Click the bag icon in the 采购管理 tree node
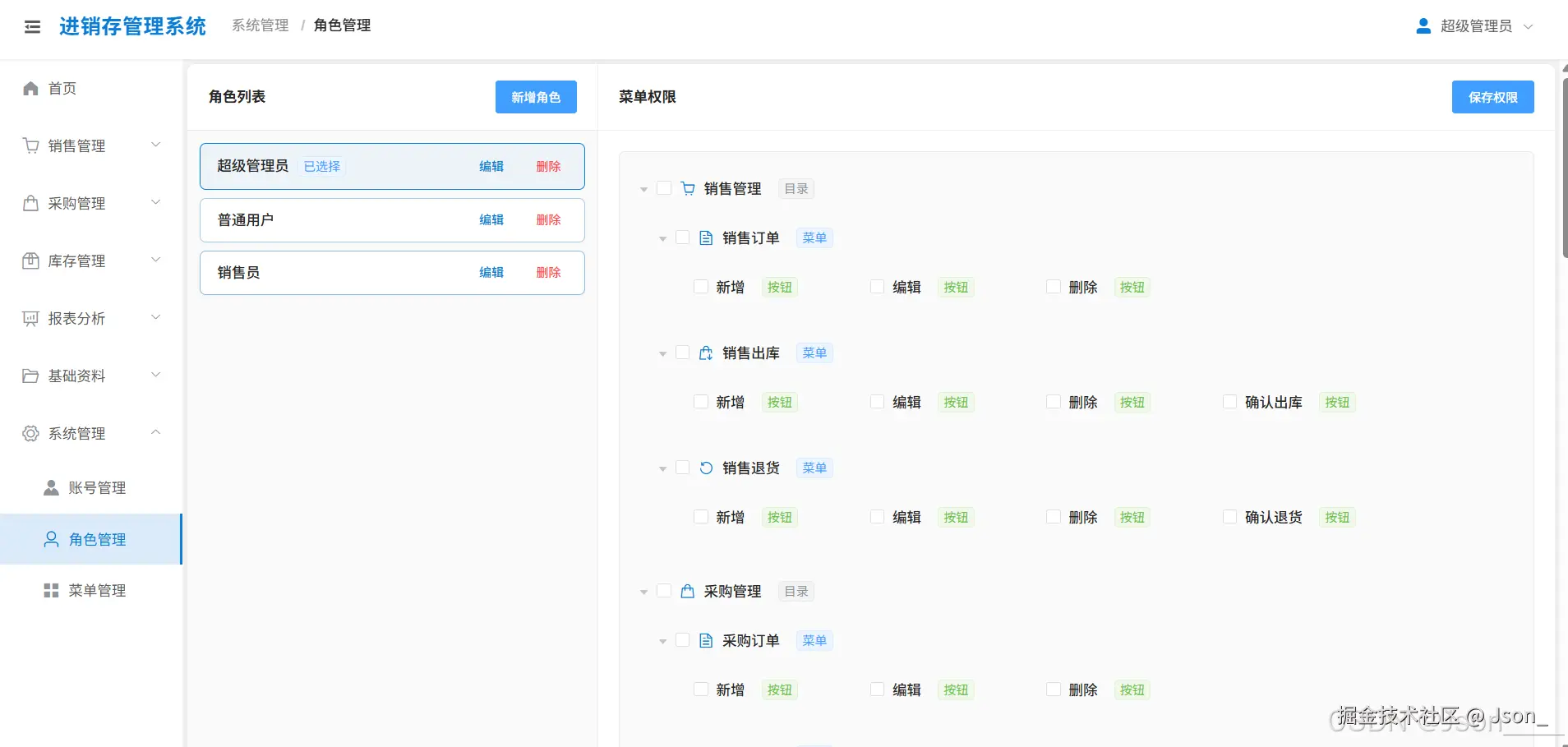The image size is (1568, 747). pos(688,592)
